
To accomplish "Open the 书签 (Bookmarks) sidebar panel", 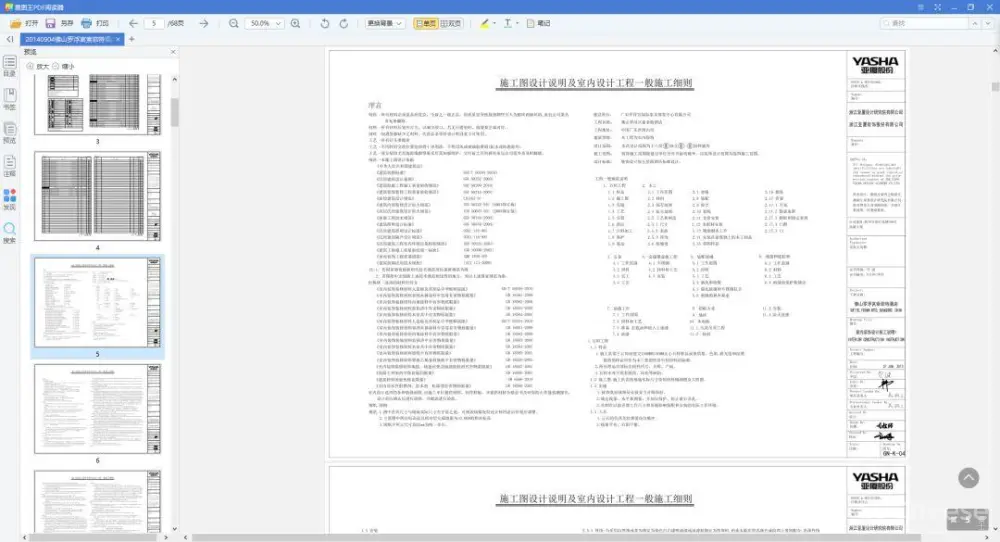I will [x=9, y=100].
